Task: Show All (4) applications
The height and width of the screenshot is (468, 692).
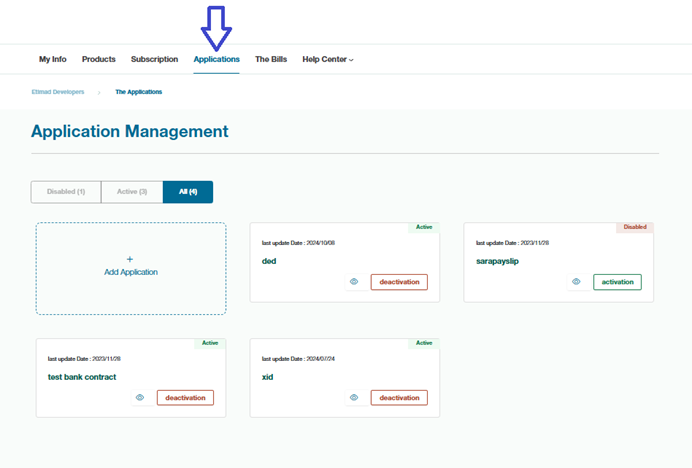Action: pos(187,192)
